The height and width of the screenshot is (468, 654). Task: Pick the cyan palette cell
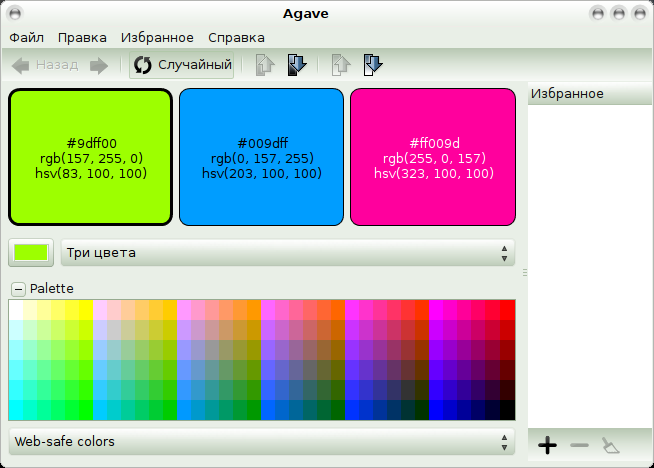[16, 410]
